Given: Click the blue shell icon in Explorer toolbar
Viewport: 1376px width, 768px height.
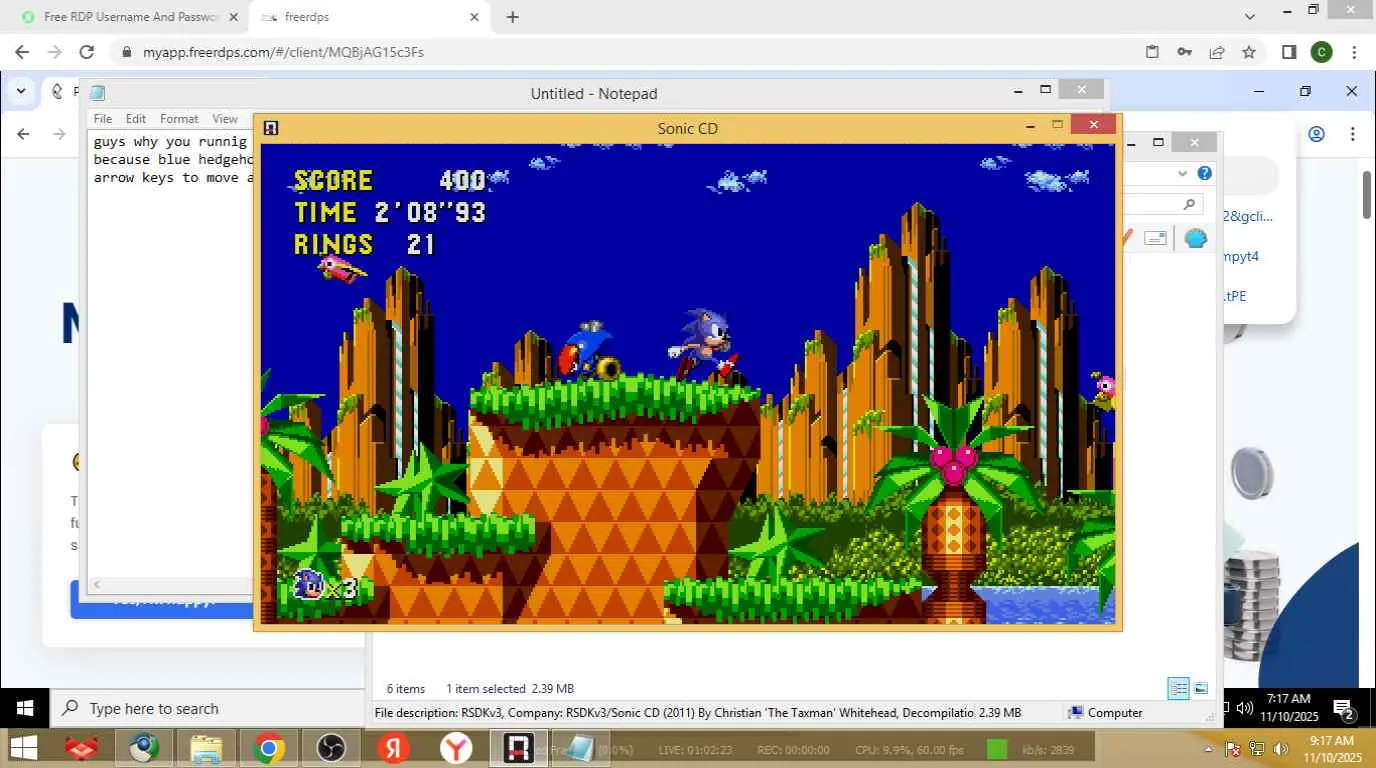Looking at the screenshot, I should [x=1196, y=238].
